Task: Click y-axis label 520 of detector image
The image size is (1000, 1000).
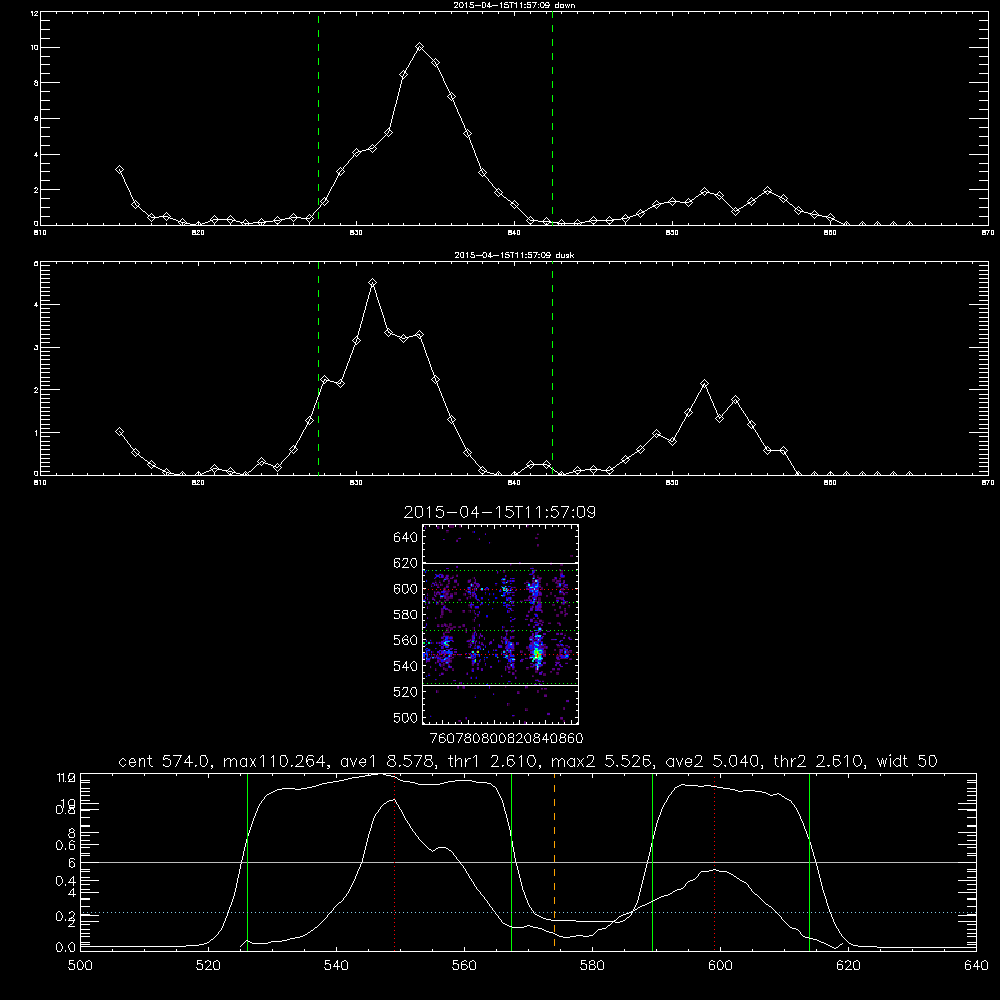Action: (x=406, y=692)
